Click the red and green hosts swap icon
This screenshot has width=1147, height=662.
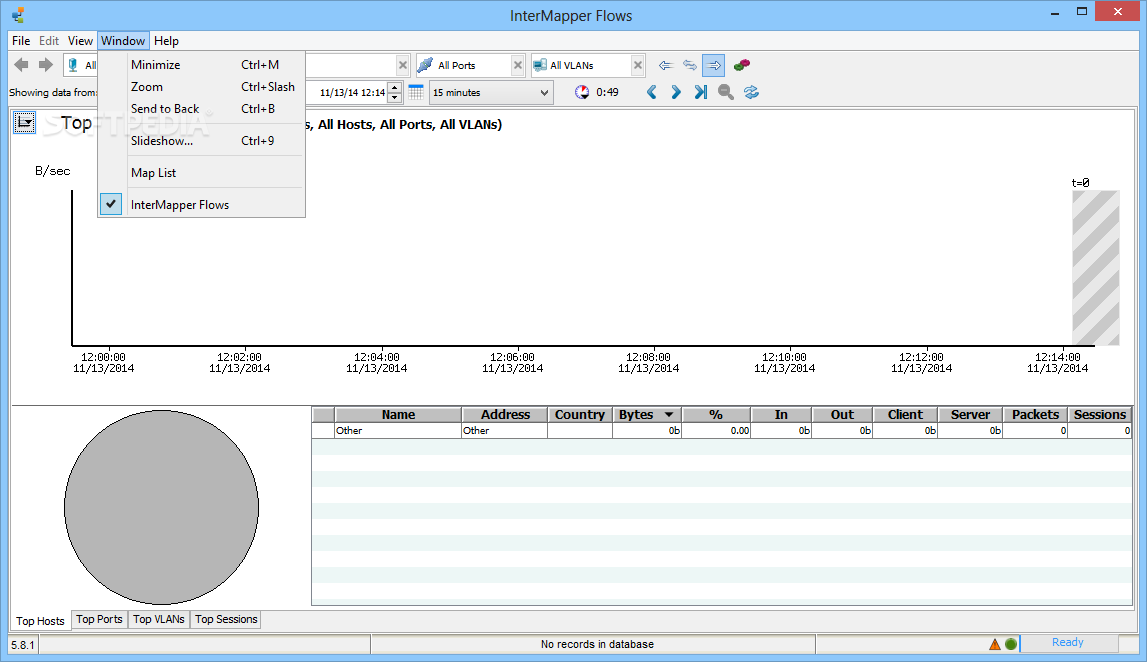(742, 65)
